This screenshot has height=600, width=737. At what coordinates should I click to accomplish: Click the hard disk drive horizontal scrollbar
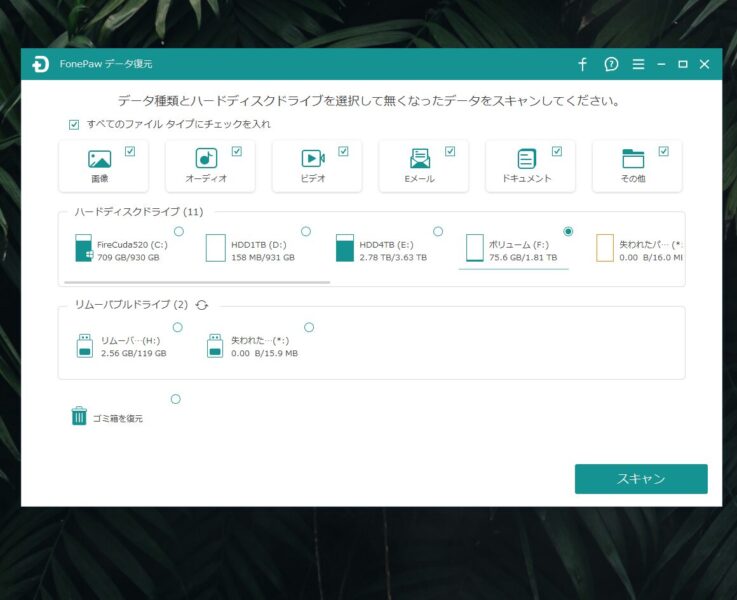197,282
